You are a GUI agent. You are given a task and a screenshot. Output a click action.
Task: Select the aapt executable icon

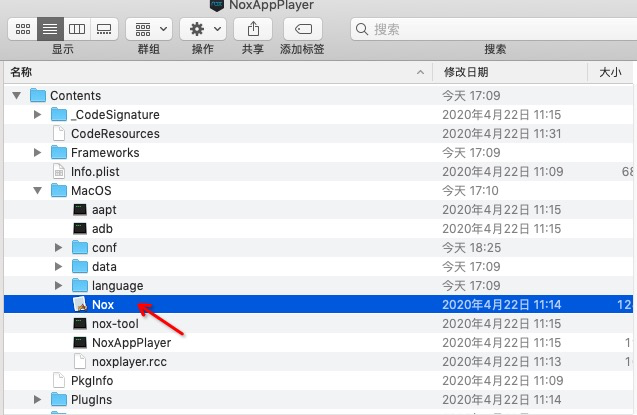click(x=80, y=210)
